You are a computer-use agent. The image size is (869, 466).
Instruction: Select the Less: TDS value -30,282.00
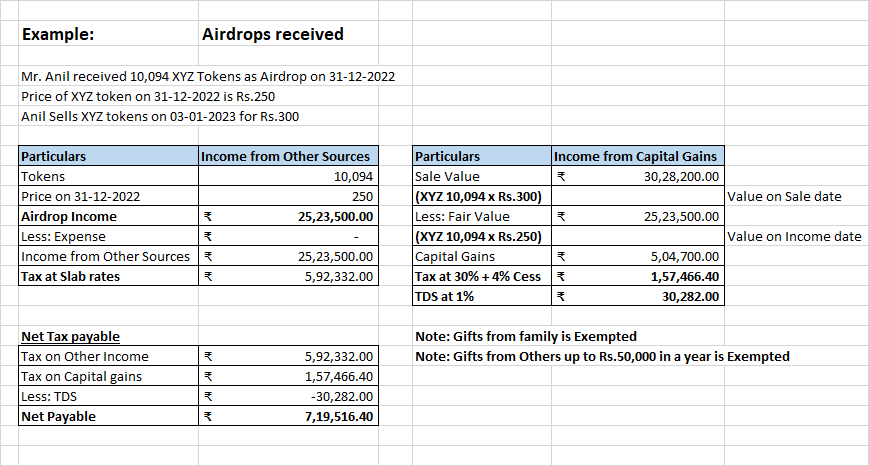click(338, 397)
